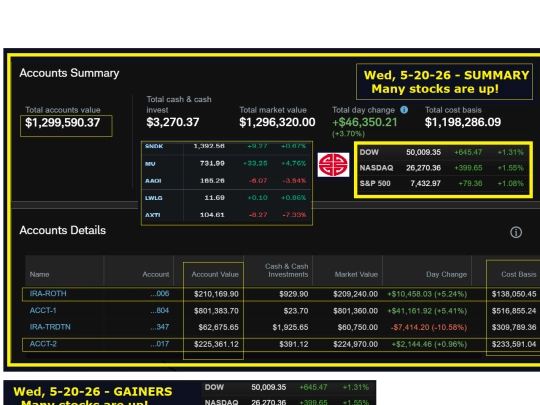Click IRA-ROTH account value $210,169.90
The height and width of the screenshot is (405, 540).
click(216, 294)
